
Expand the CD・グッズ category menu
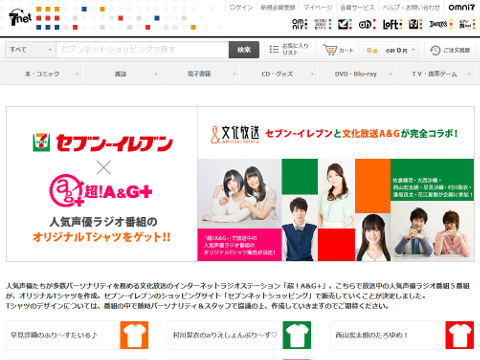279,74
